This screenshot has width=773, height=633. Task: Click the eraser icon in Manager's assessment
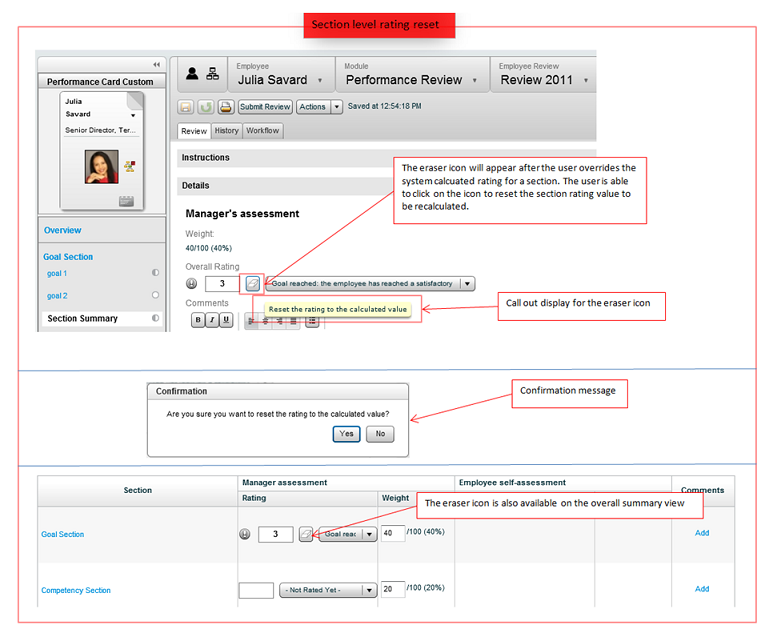252,283
